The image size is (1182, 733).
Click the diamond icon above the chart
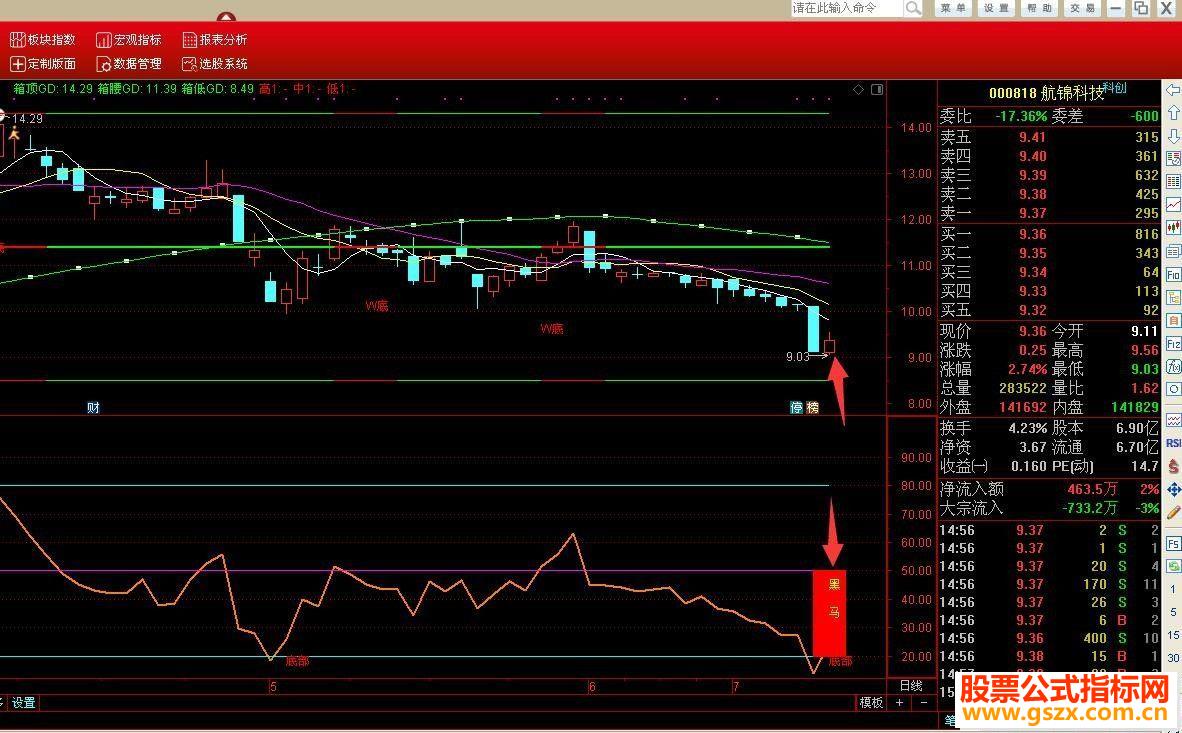(859, 90)
